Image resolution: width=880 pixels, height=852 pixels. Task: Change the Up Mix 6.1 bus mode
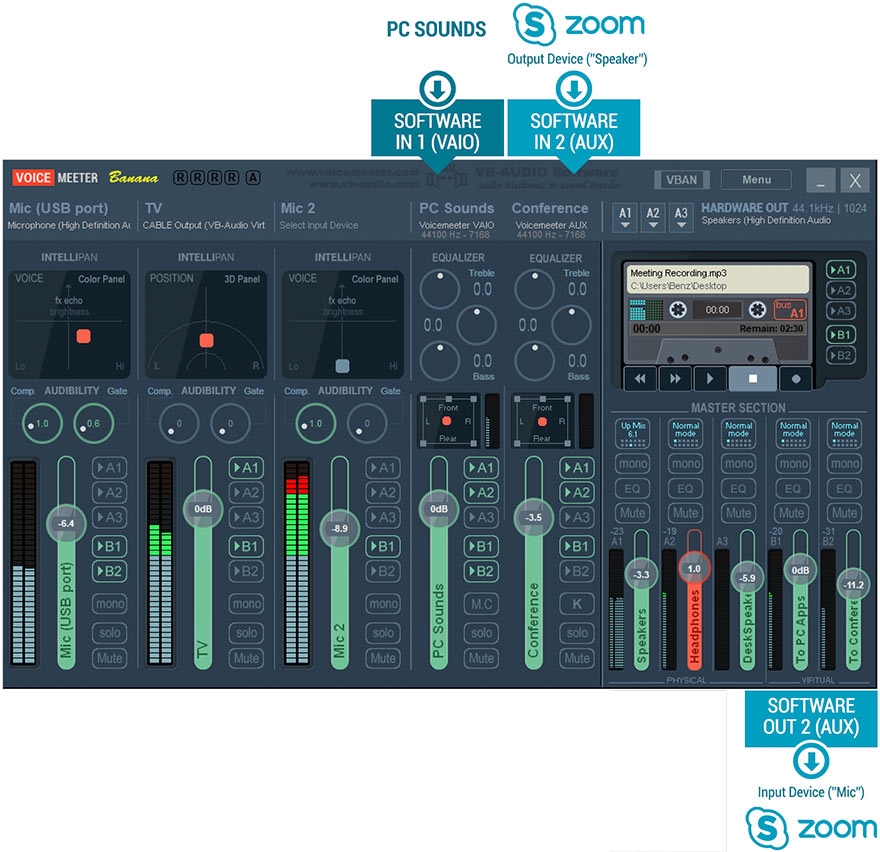click(632, 433)
